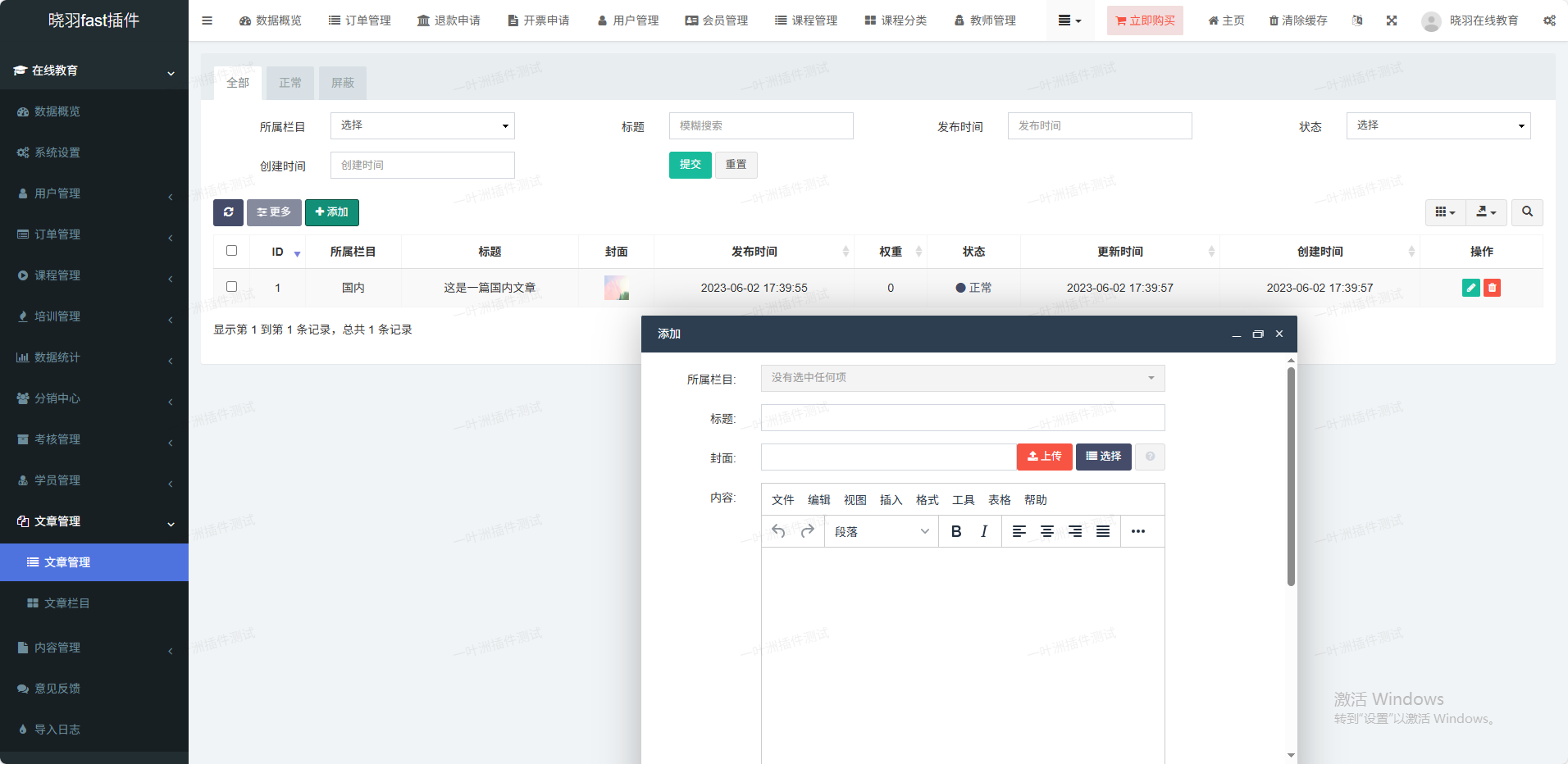Open the 插入 menu in editor
This screenshot has height=764, width=1568.
click(891, 500)
